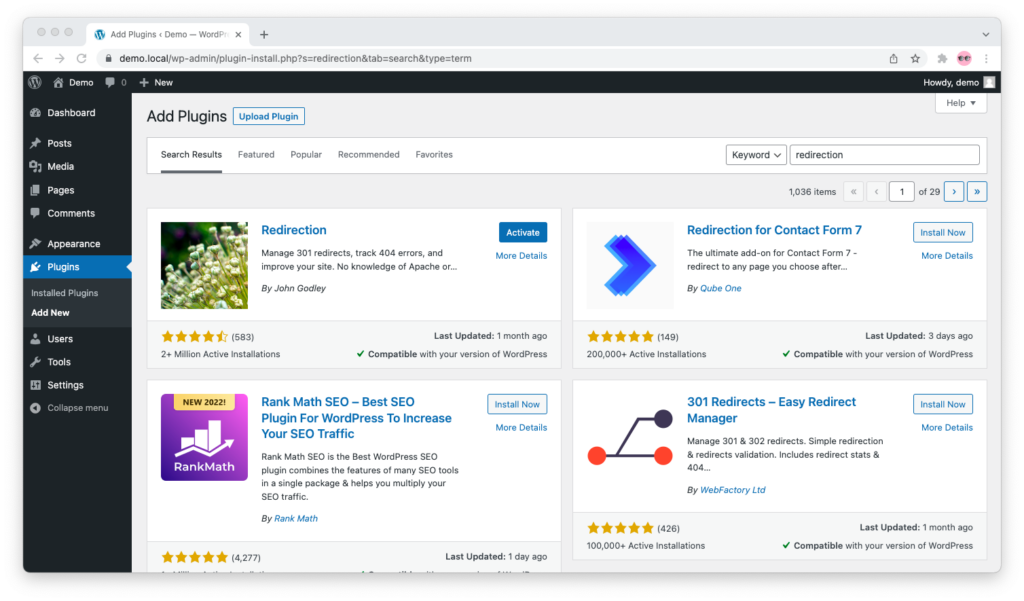Open More Details for Contact Form 7 redirection
Screen dimensions: 1024x601
coord(947,256)
